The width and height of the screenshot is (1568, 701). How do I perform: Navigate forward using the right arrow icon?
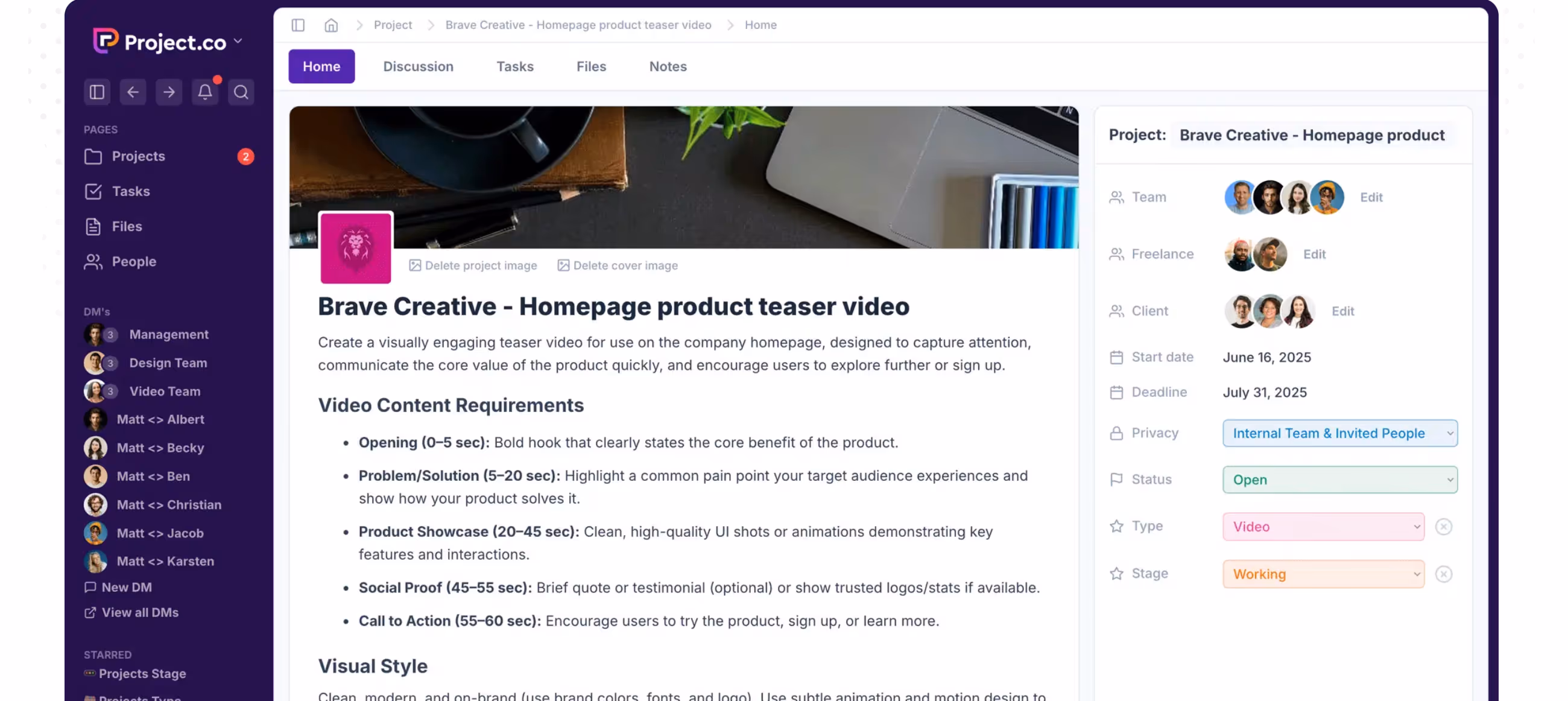click(169, 92)
